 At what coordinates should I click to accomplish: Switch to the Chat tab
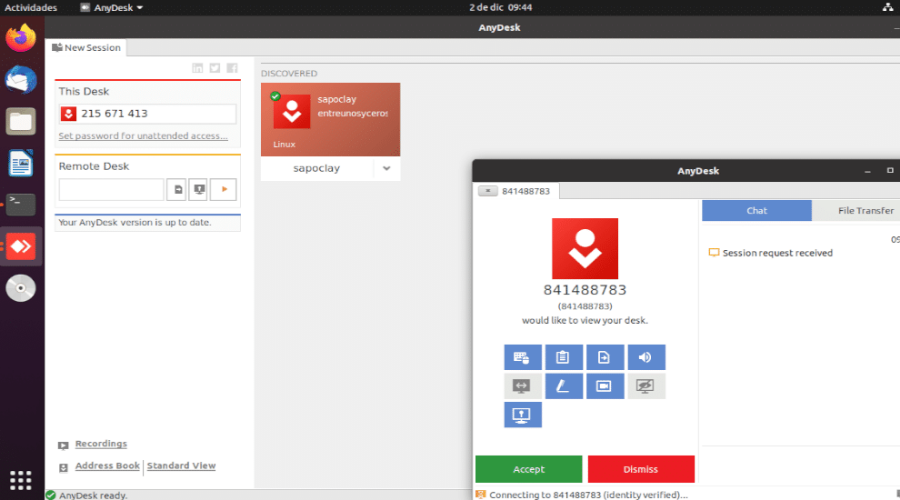tap(757, 211)
